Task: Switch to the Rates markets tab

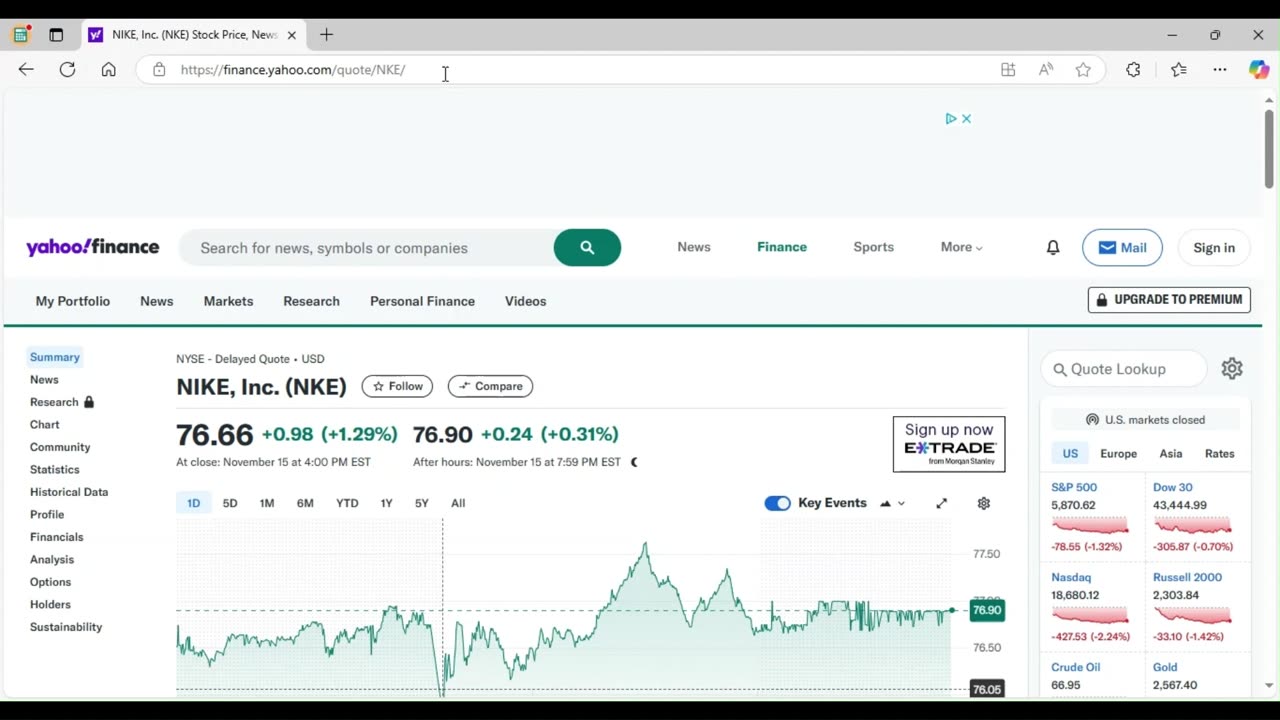Action: pyautogui.click(x=1219, y=454)
